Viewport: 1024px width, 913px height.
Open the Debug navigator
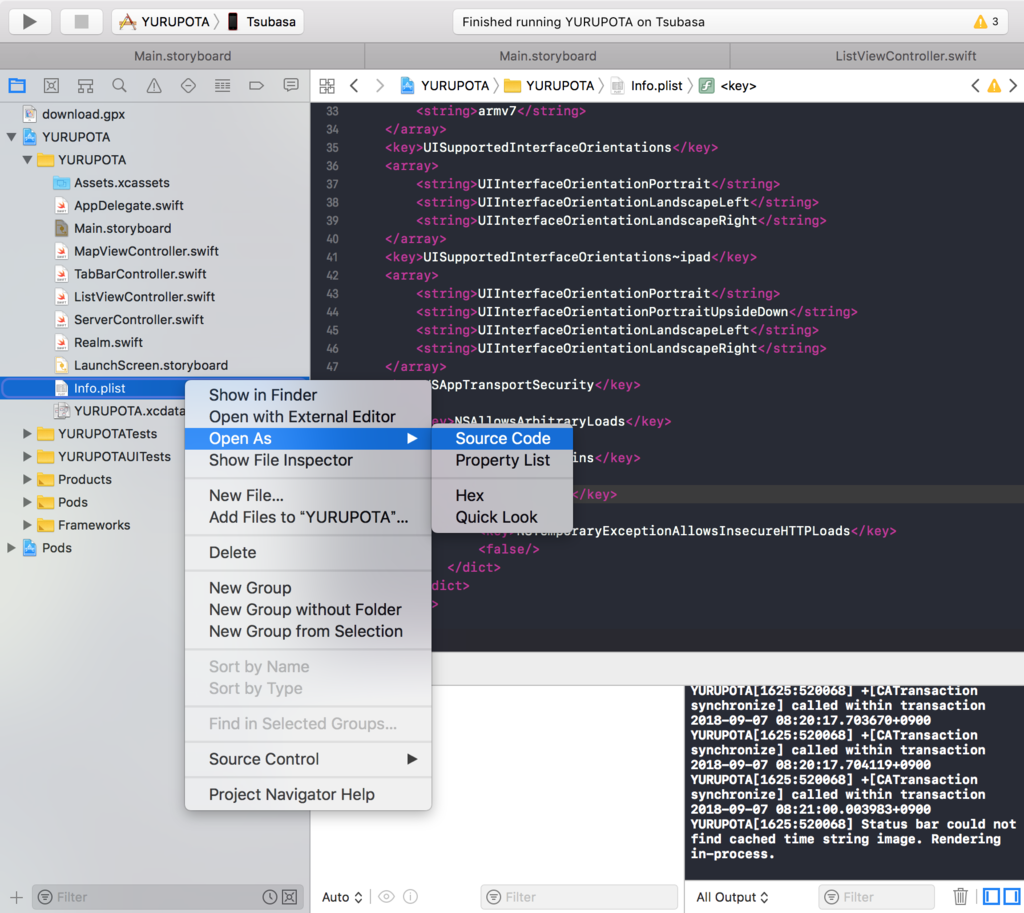click(223, 86)
